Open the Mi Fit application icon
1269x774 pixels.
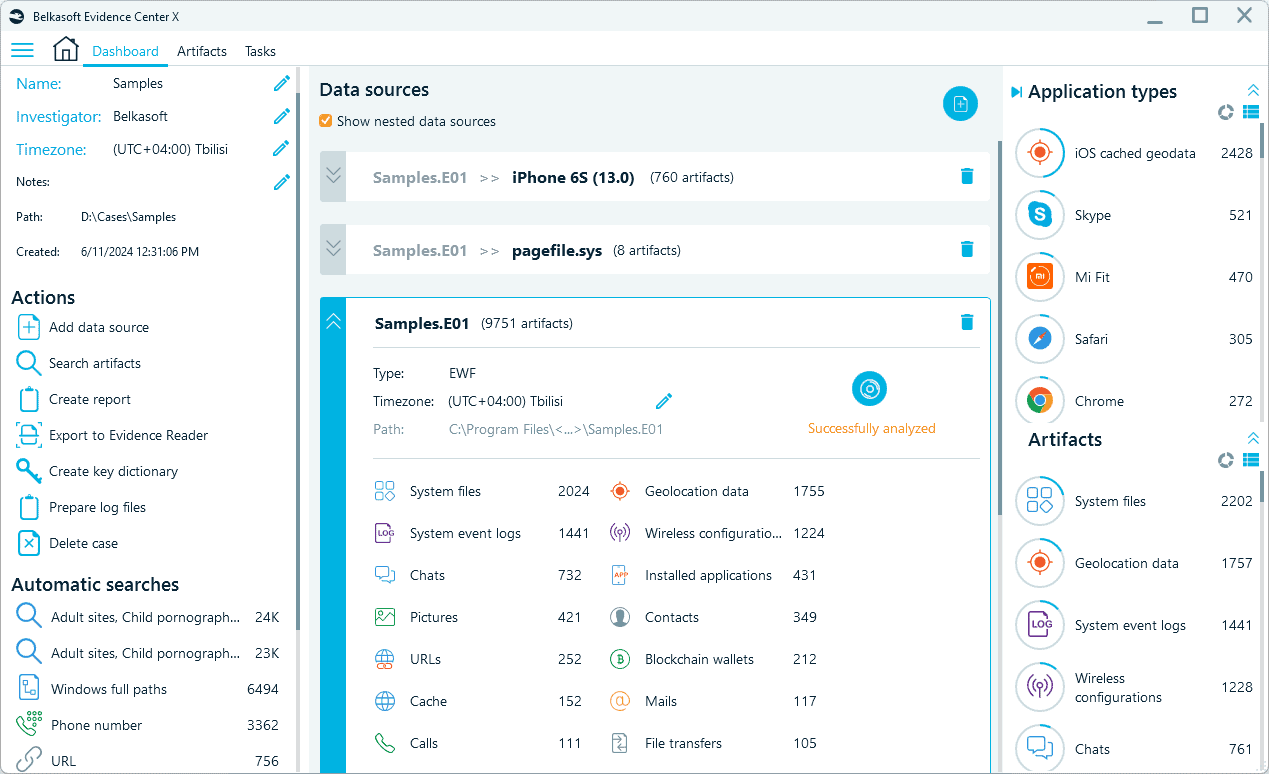(1040, 277)
